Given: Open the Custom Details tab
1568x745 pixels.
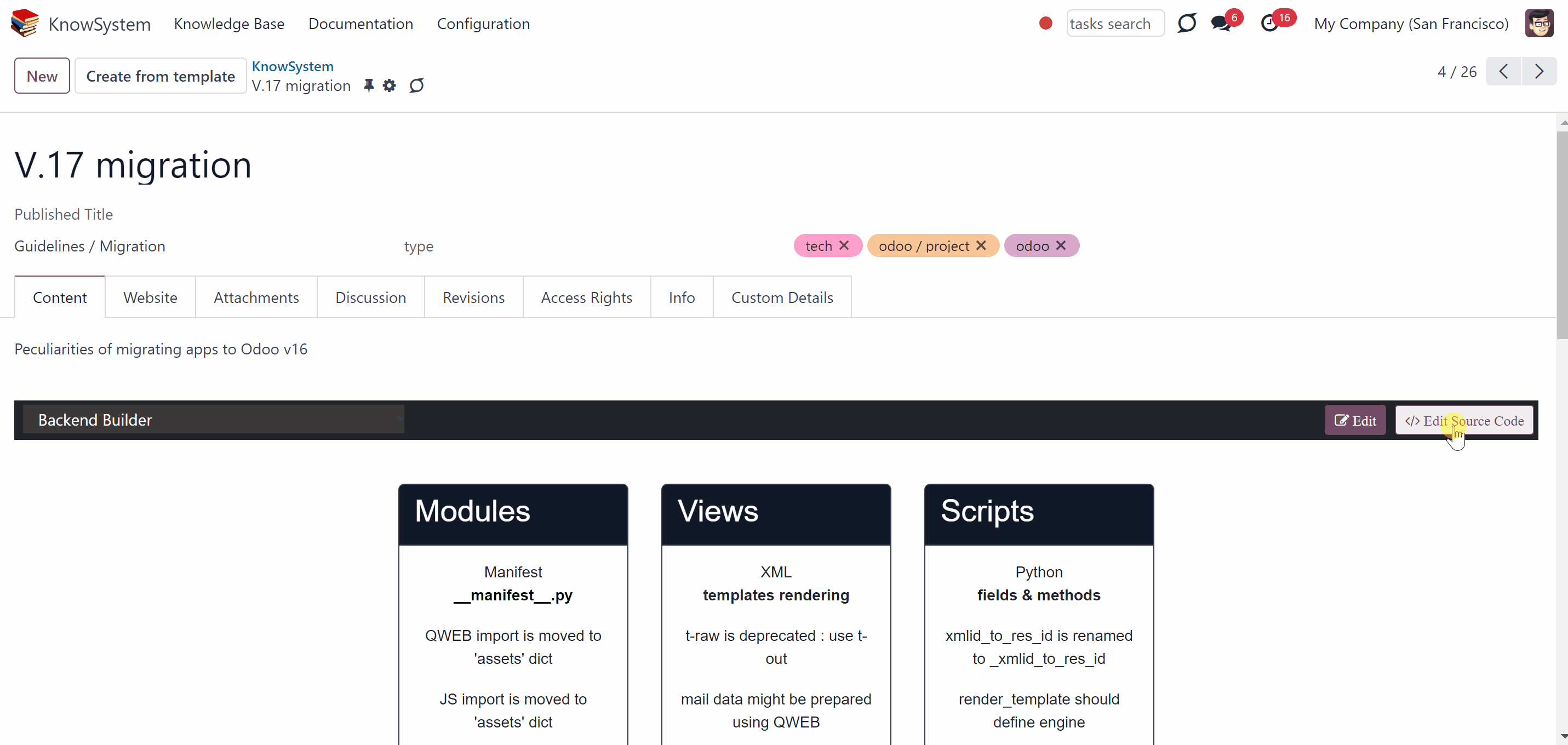Looking at the screenshot, I should pyautogui.click(x=782, y=297).
